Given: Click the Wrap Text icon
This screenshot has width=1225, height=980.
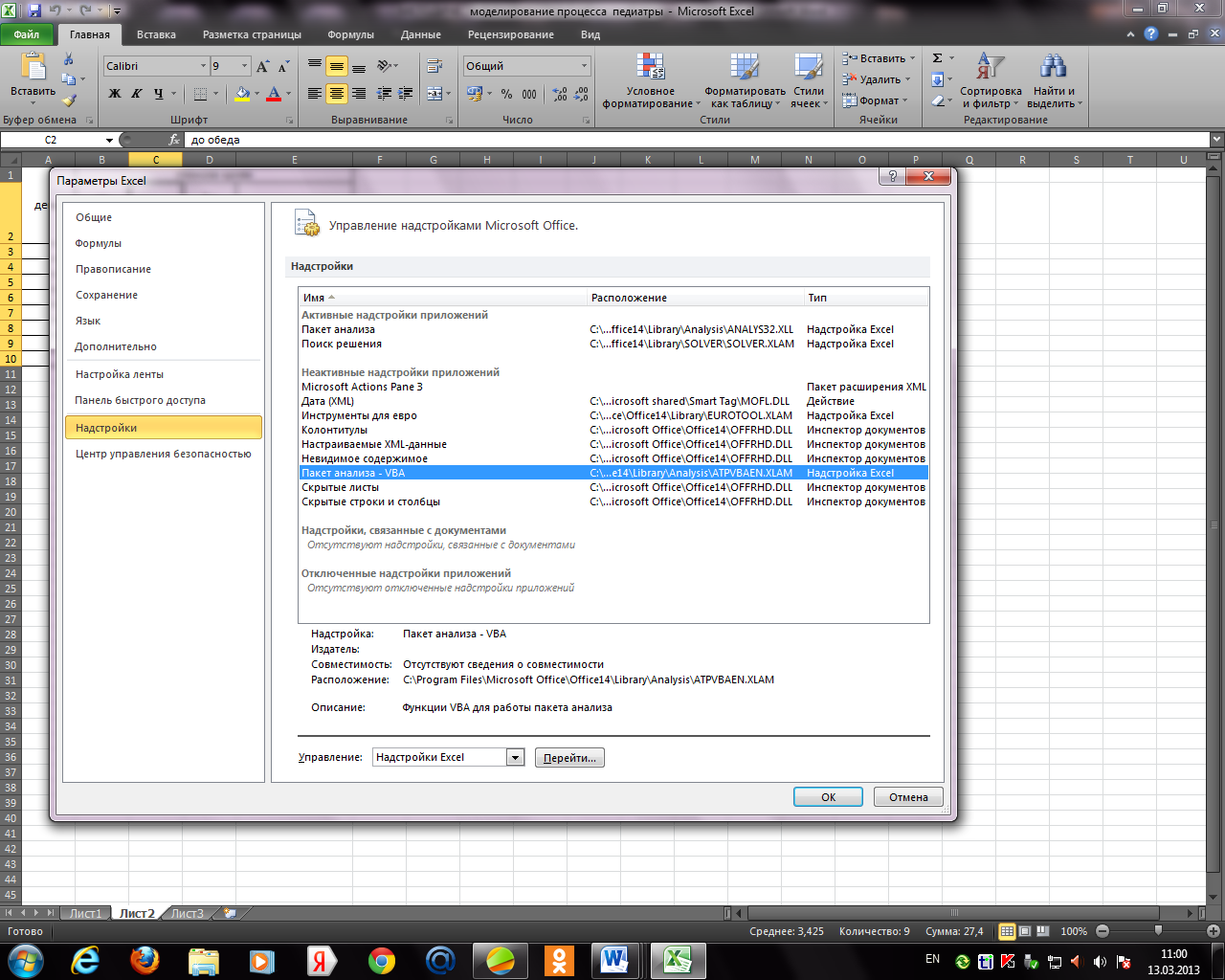Looking at the screenshot, I should tap(434, 66).
